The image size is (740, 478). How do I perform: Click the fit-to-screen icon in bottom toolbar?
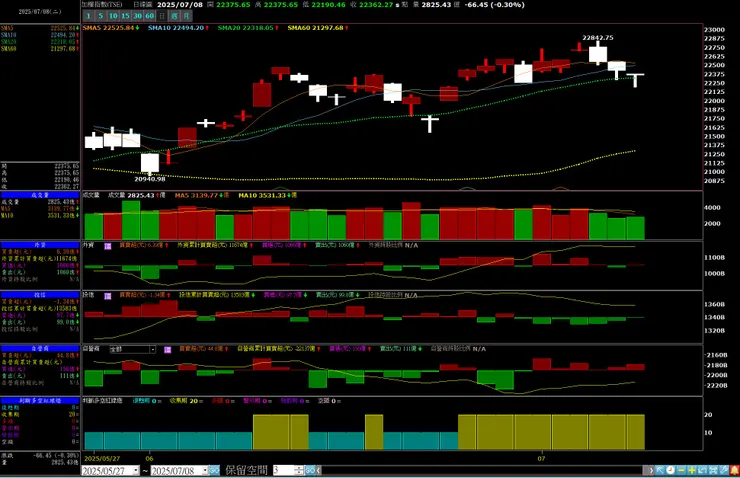(x=713, y=470)
